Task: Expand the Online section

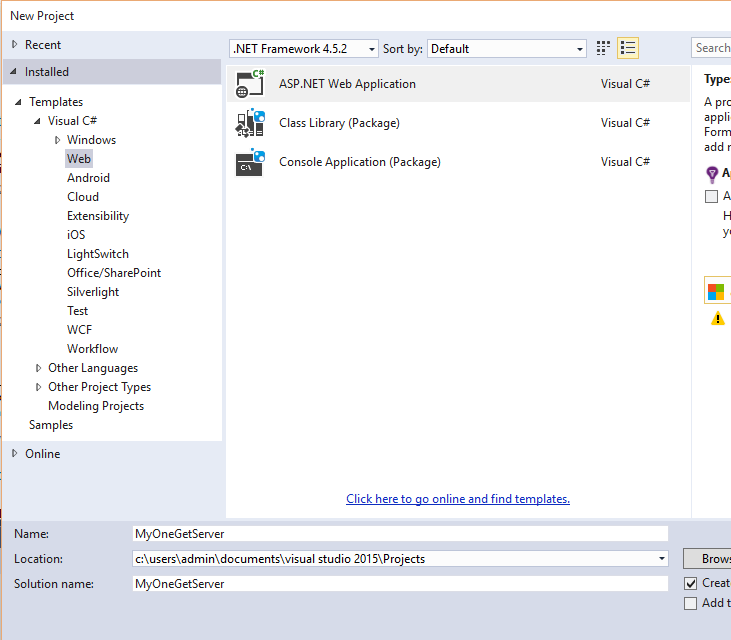Action: (14, 453)
